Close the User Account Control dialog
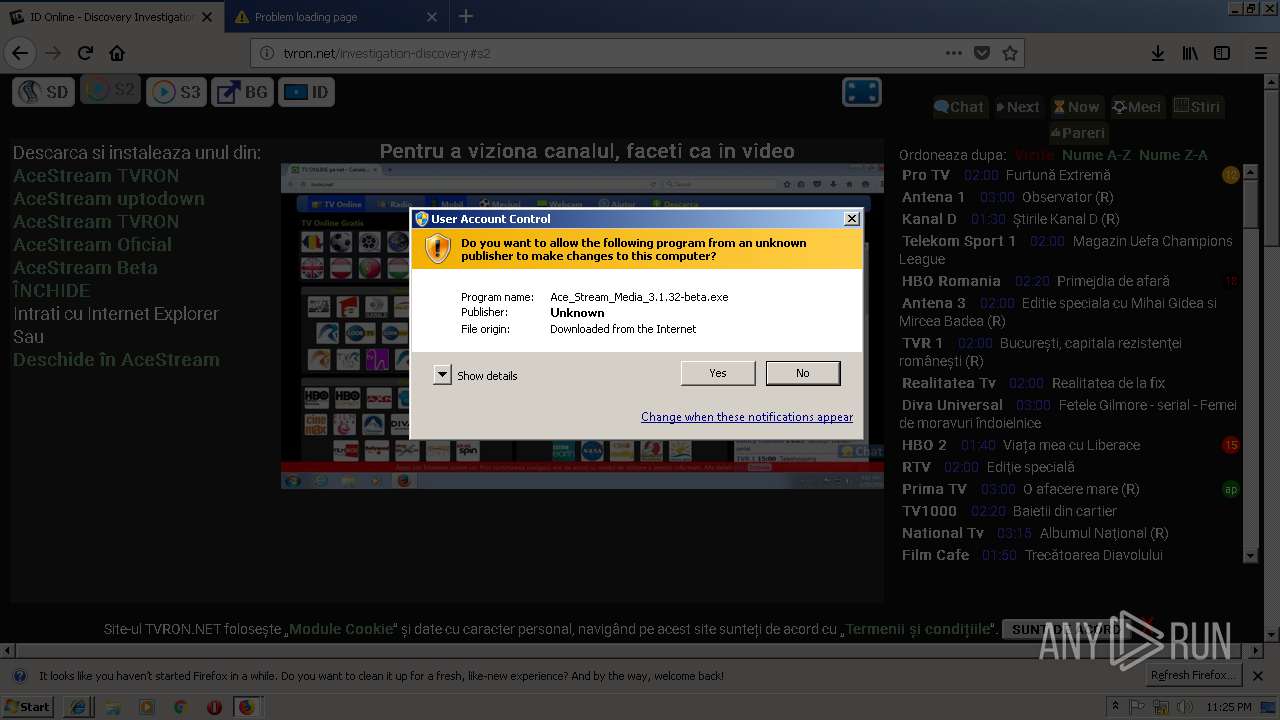The image size is (1280, 720). click(x=852, y=219)
